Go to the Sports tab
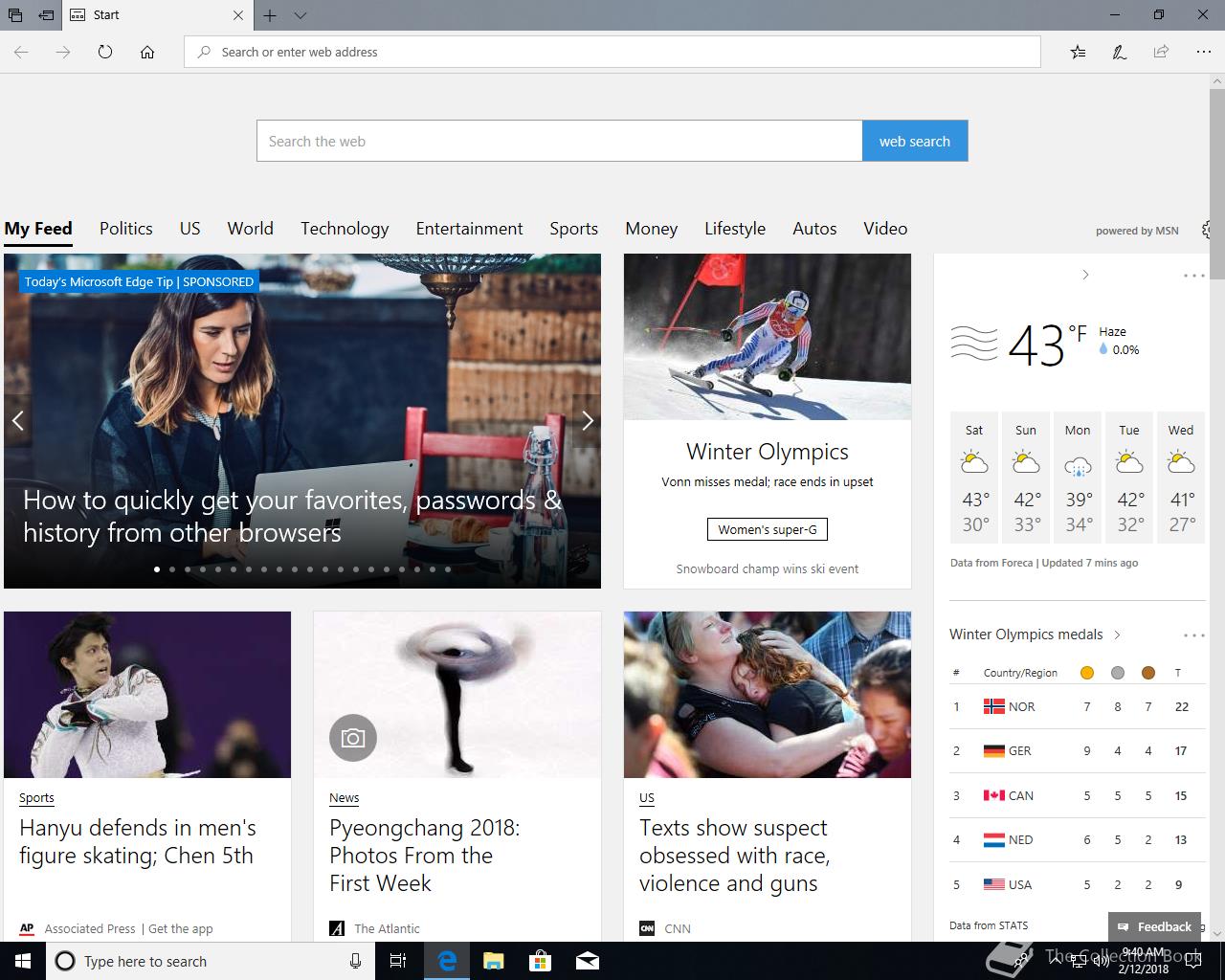Viewport: 1225px width, 980px height. 574,228
